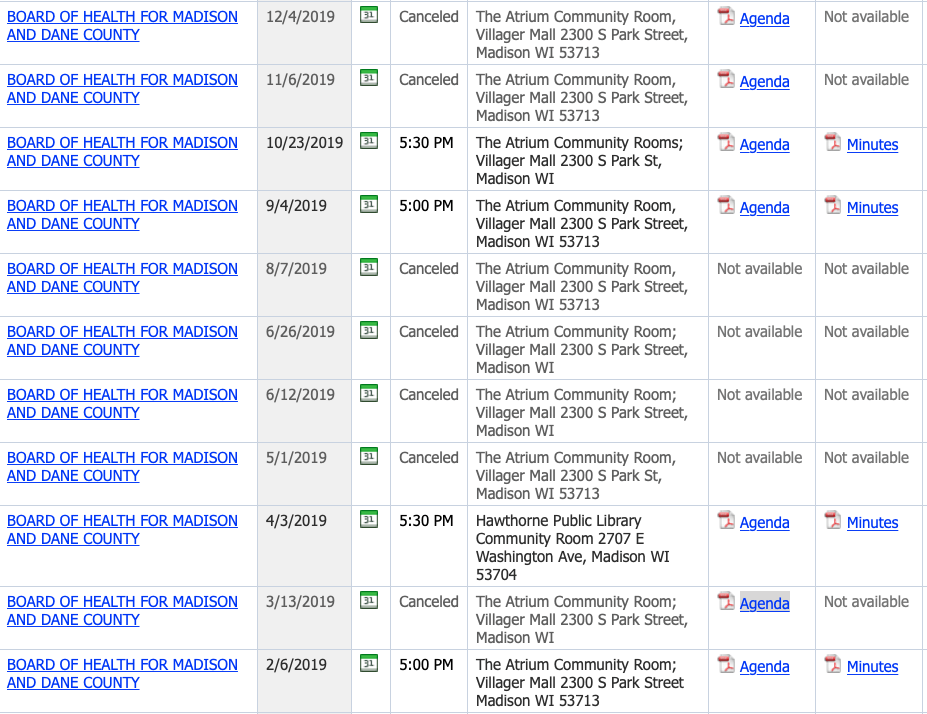
Task: Click the 5:00 PM time for 2/6/2019
Action: click(426, 665)
